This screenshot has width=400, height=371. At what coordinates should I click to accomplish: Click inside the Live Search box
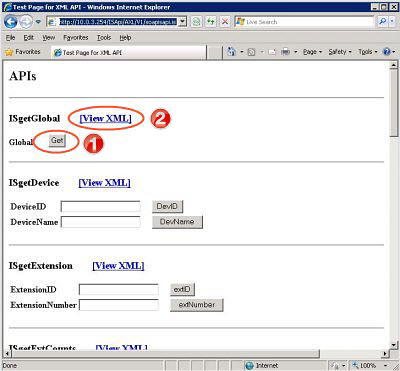(x=304, y=22)
